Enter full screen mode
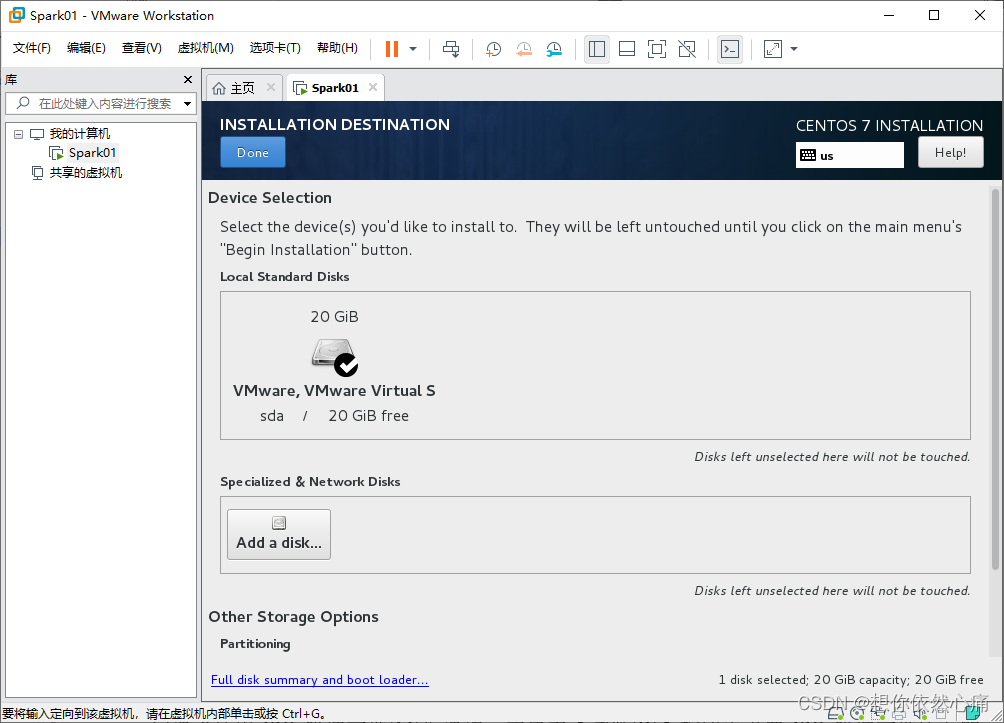 pyautogui.click(x=657, y=49)
